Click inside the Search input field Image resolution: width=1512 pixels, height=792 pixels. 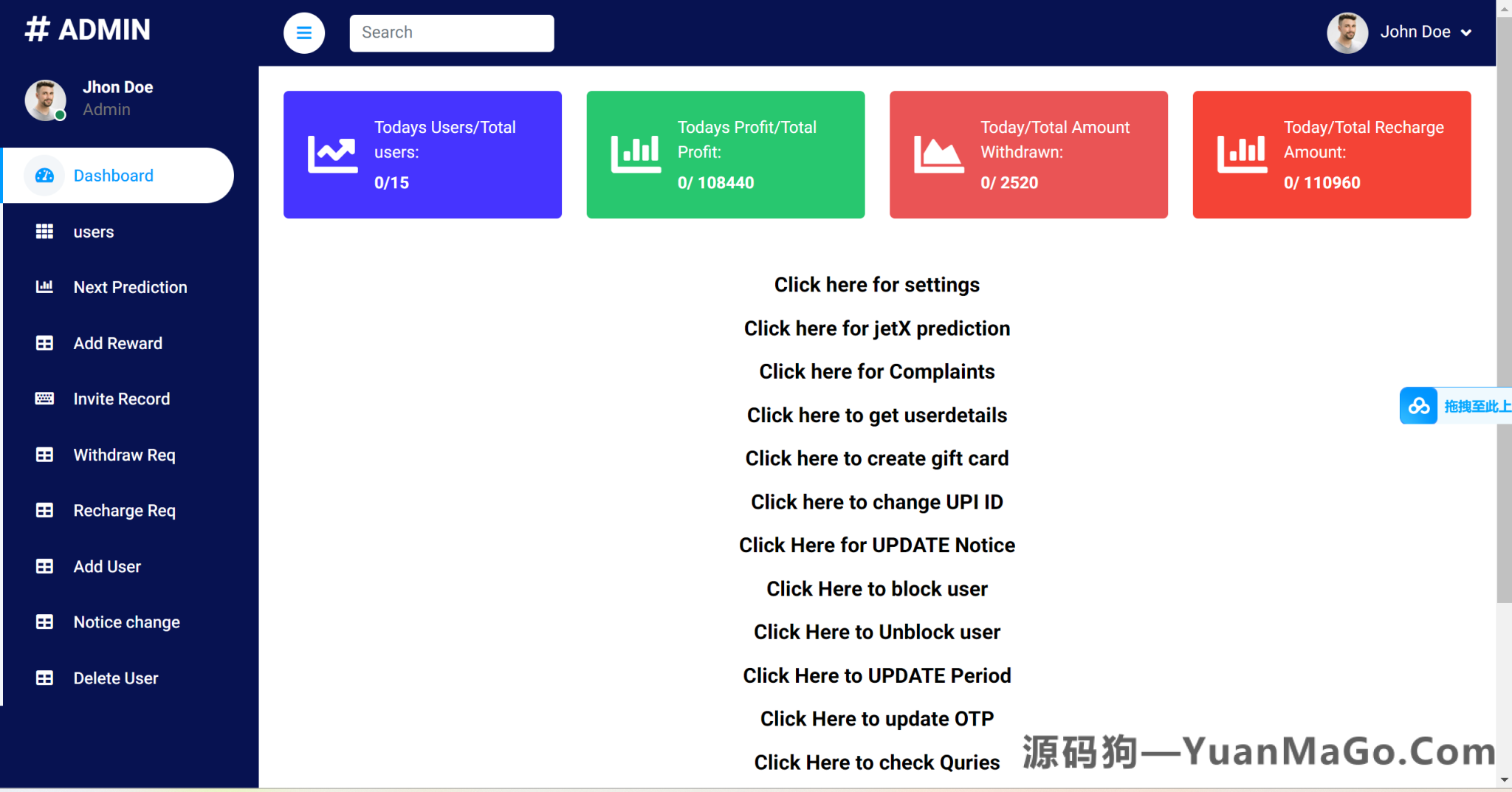click(451, 32)
